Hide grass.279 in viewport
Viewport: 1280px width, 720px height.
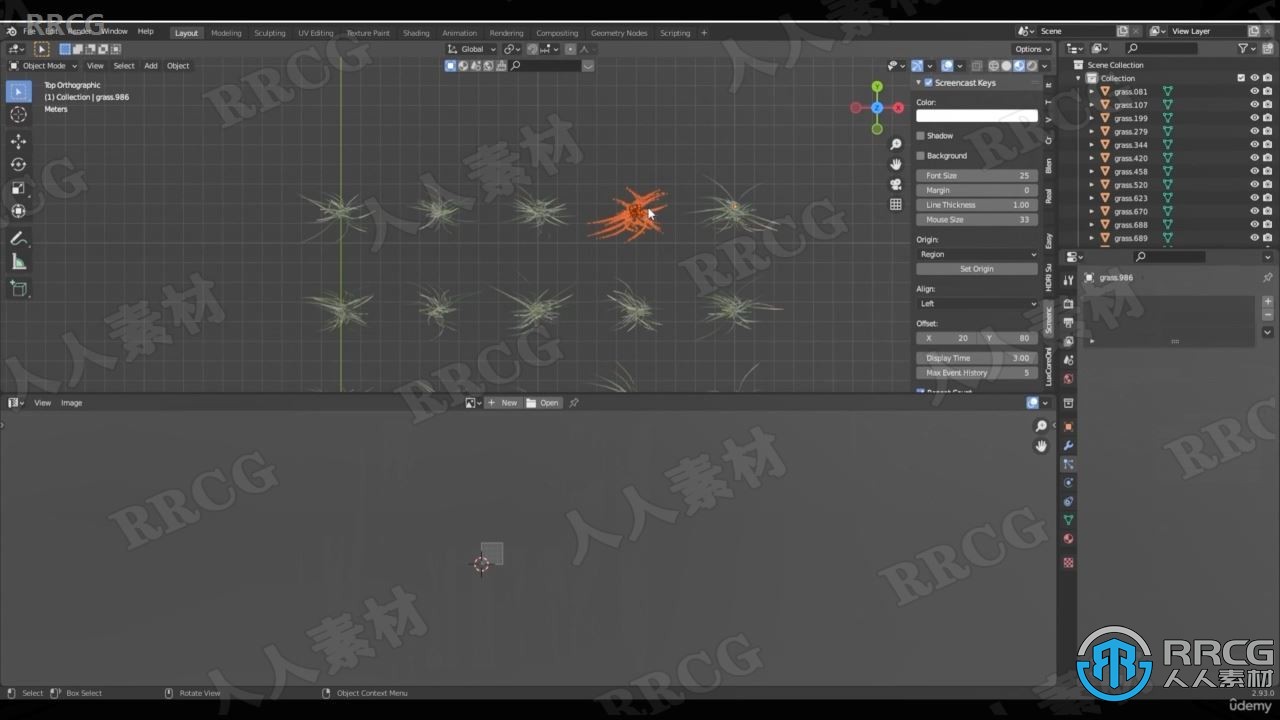pyautogui.click(x=1254, y=131)
